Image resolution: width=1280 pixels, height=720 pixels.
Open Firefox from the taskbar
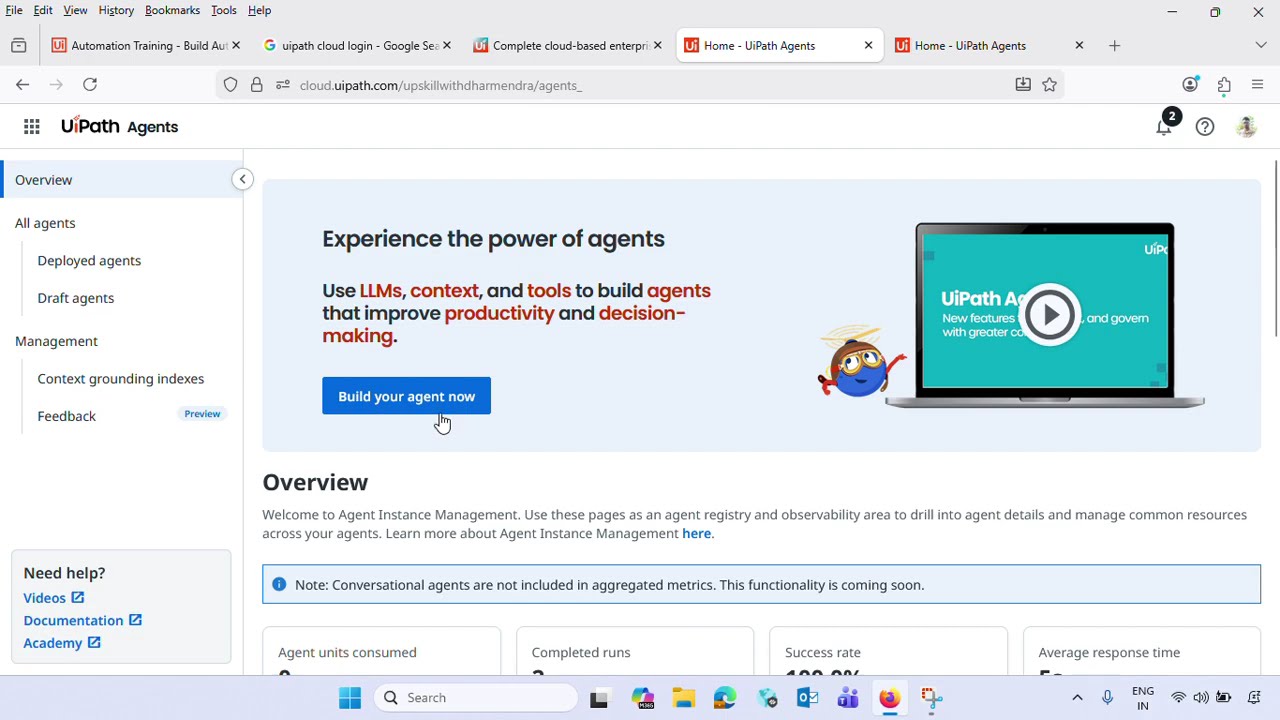889,697
